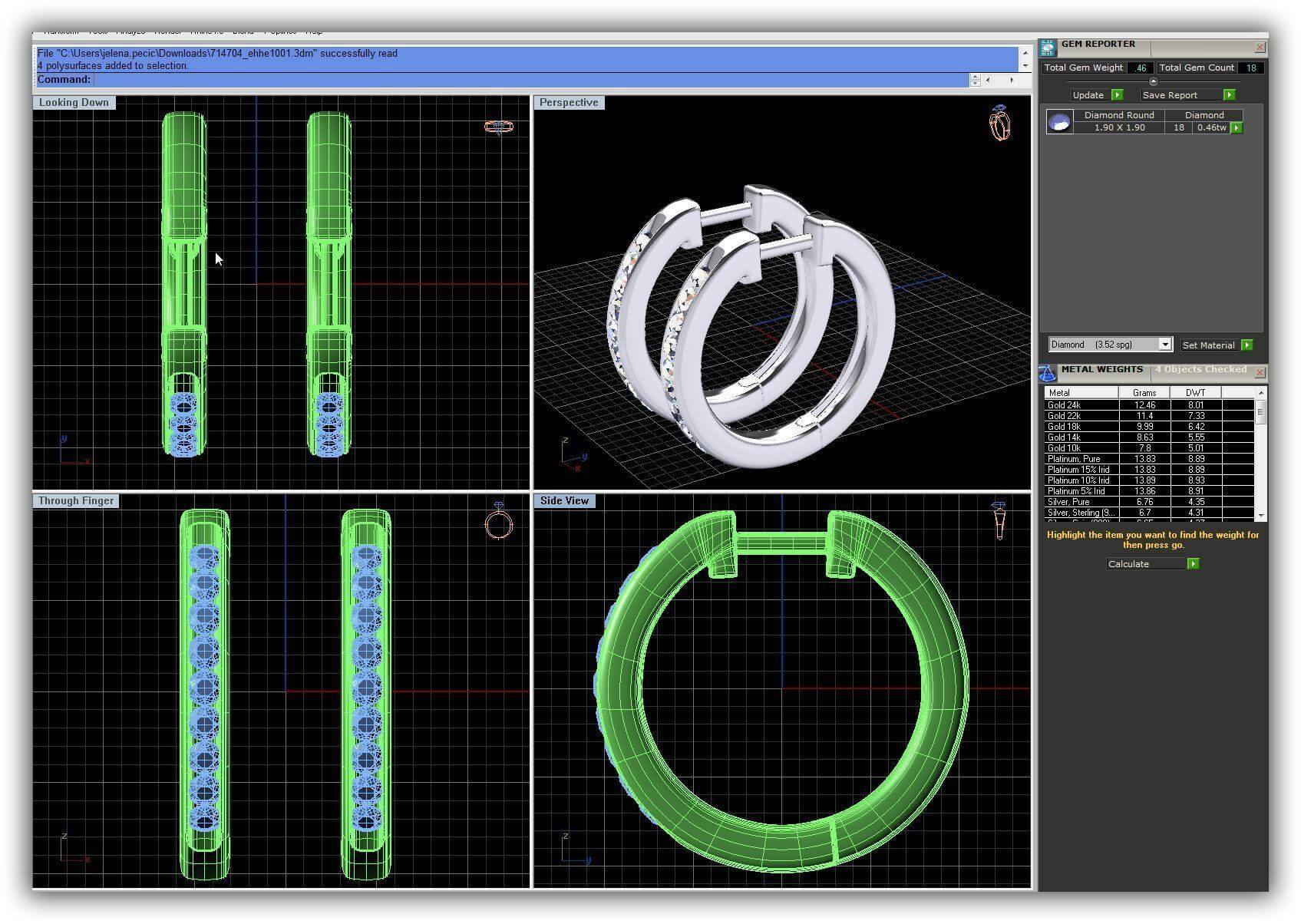The height and width of the screenshot is (924, 1301).
Task: Click the 0.46tw weight cell
Action: pos(1211,127)
